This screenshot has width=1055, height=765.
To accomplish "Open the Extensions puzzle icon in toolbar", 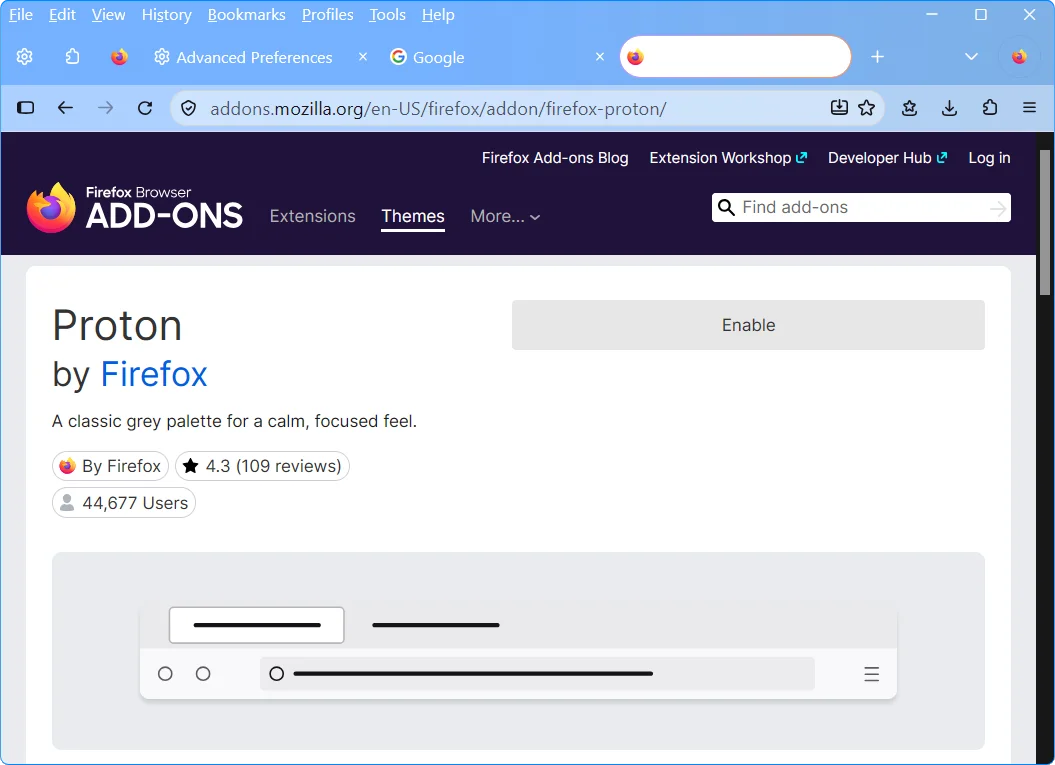I will pos(990,108).
